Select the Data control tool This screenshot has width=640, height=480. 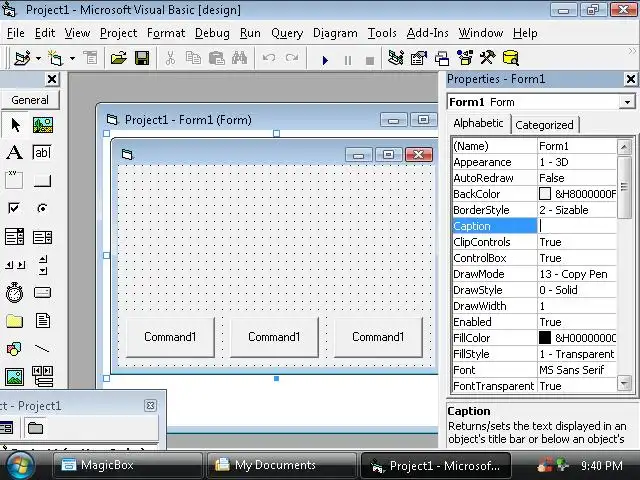click(42, 377)
